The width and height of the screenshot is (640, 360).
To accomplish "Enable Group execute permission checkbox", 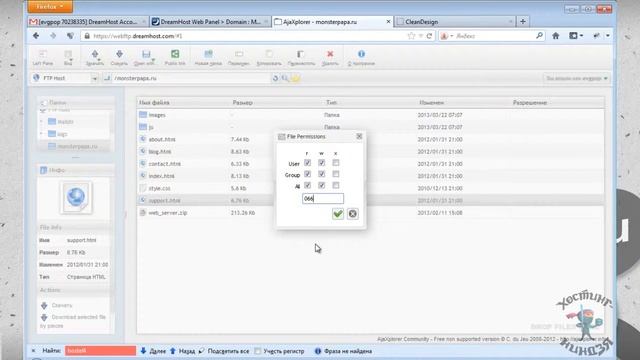I will [336, 174].
